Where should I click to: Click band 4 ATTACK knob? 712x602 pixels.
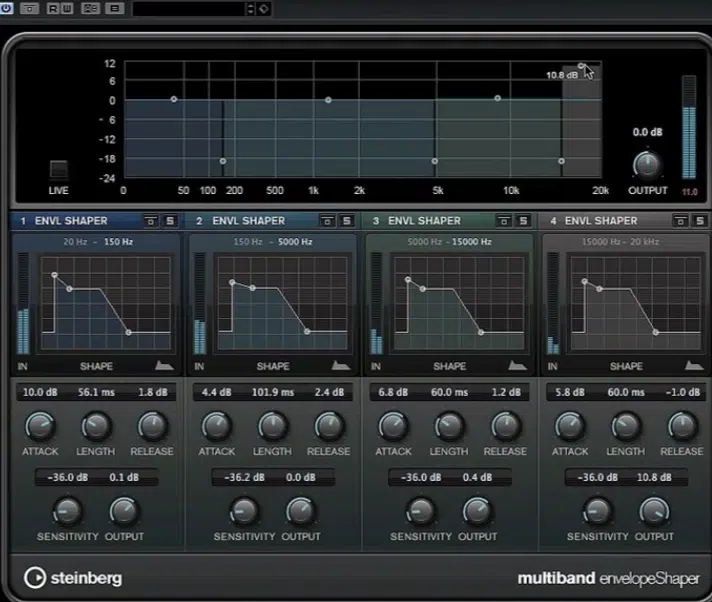[569, 427]
